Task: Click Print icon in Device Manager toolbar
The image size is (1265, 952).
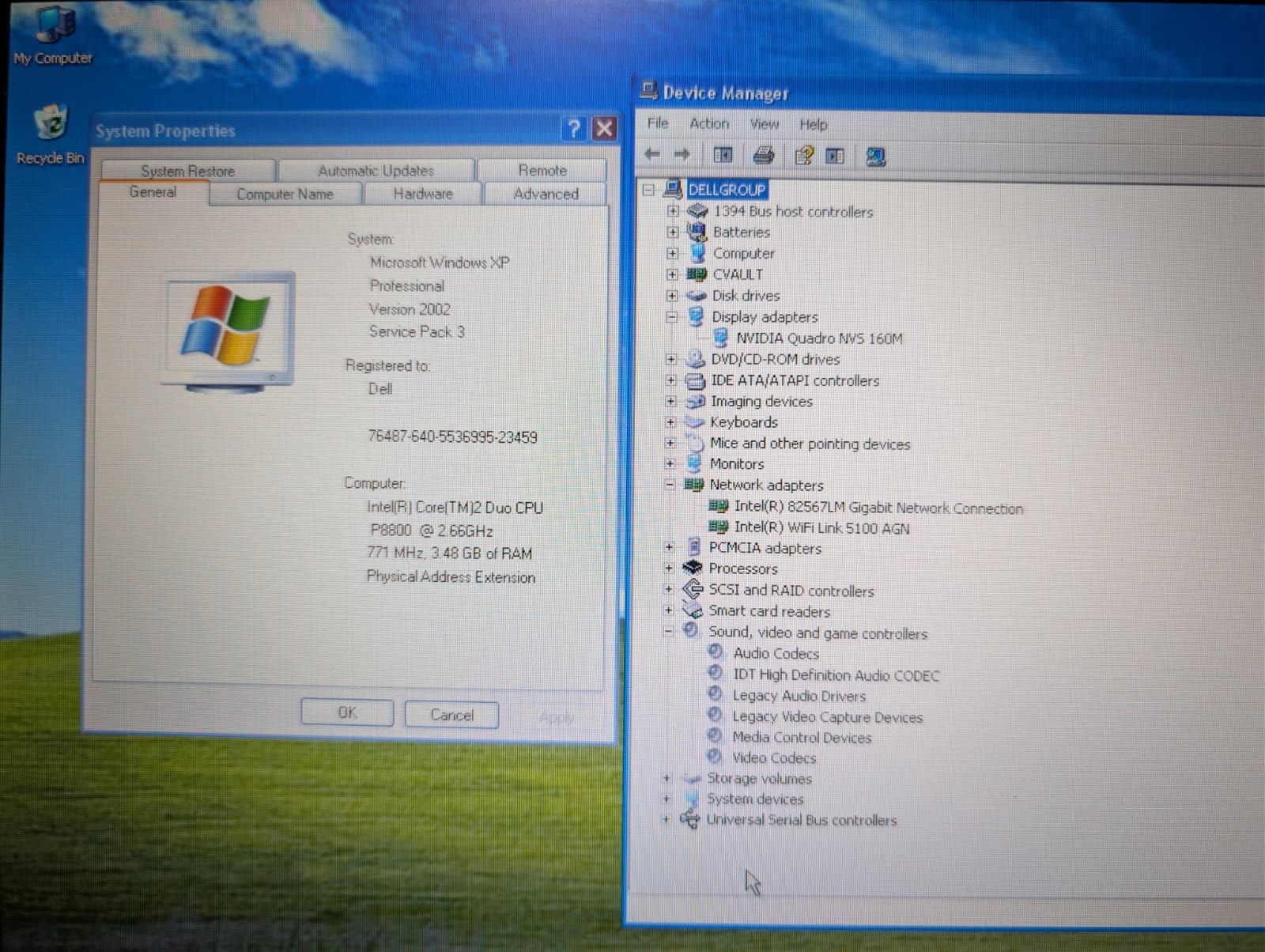Action: pyautogui.click(x=763, y=155)
